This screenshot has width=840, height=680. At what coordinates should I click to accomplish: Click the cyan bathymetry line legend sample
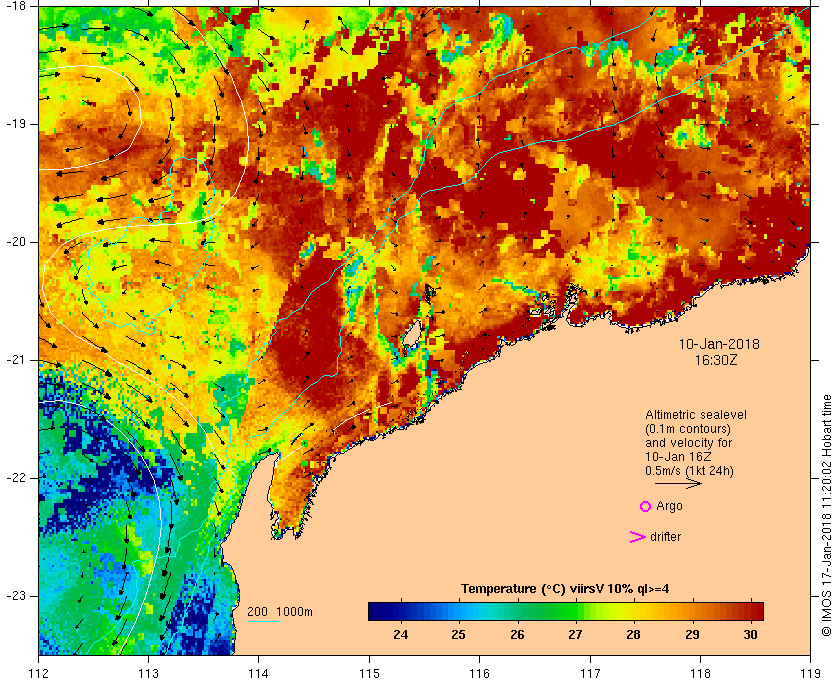(264, 622)
